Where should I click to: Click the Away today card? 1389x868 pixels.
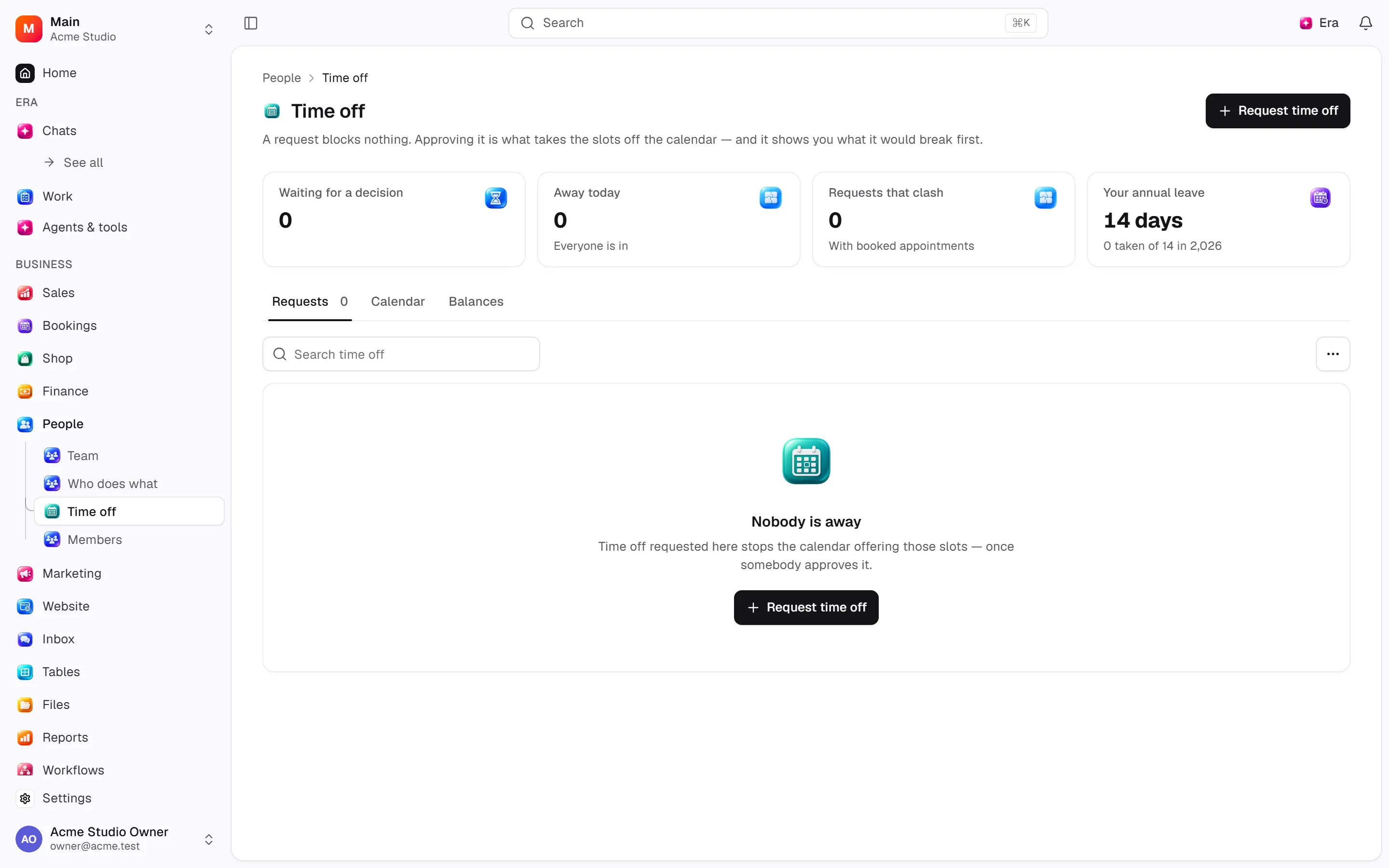click(668, 219)
